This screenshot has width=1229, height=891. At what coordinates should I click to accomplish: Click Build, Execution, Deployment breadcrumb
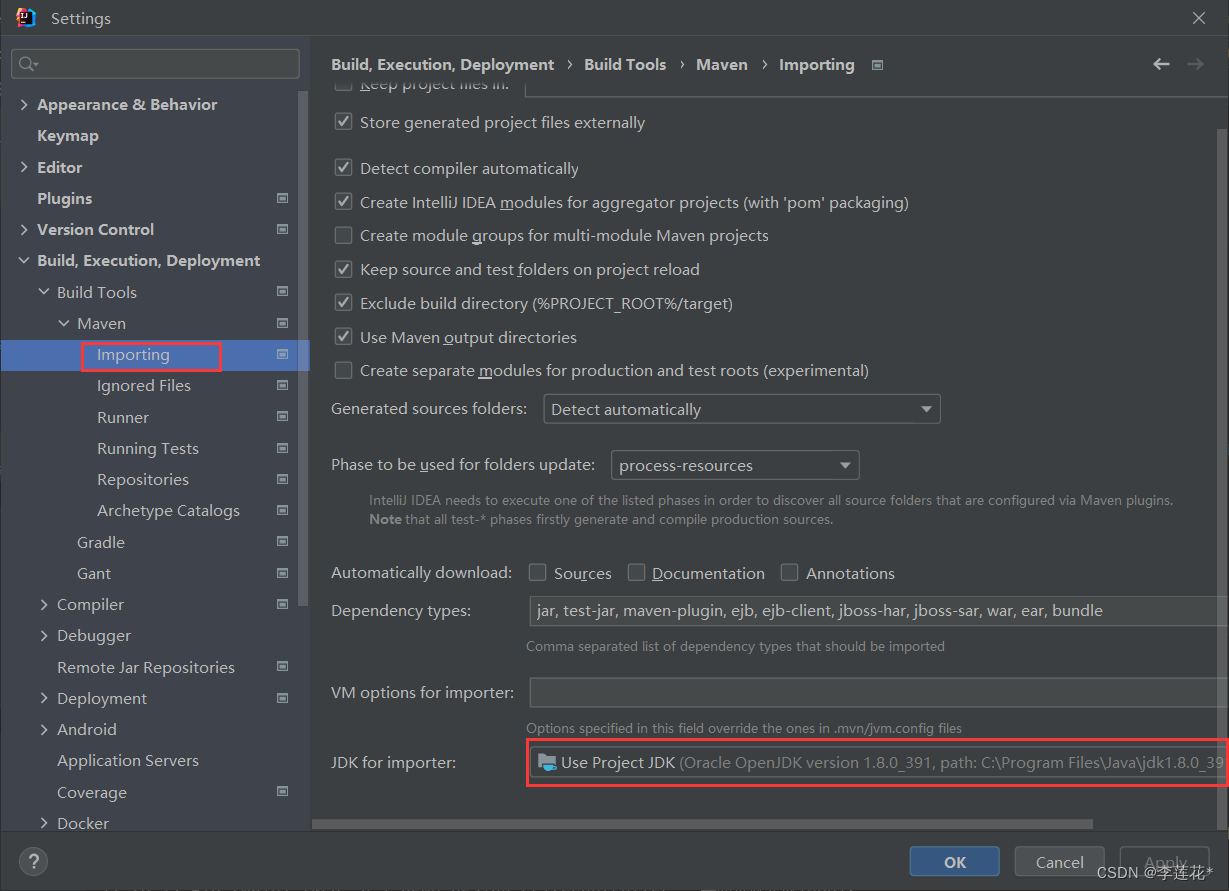pyautogui.click(x=442, y=64)
